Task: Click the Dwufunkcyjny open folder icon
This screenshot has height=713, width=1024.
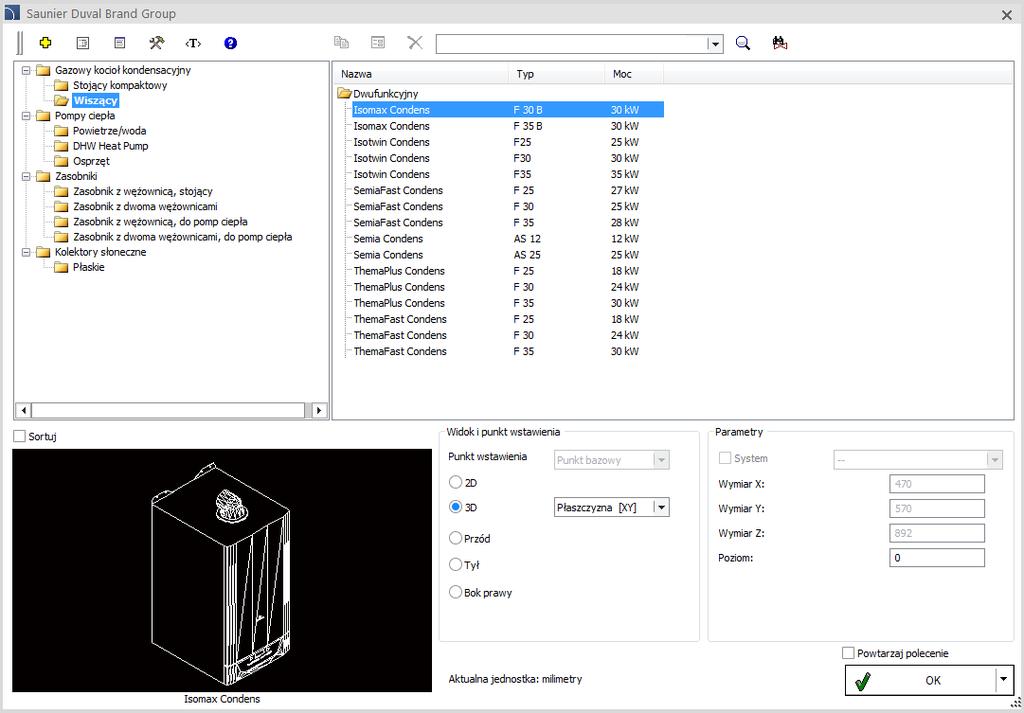Action: click(344, 94)
